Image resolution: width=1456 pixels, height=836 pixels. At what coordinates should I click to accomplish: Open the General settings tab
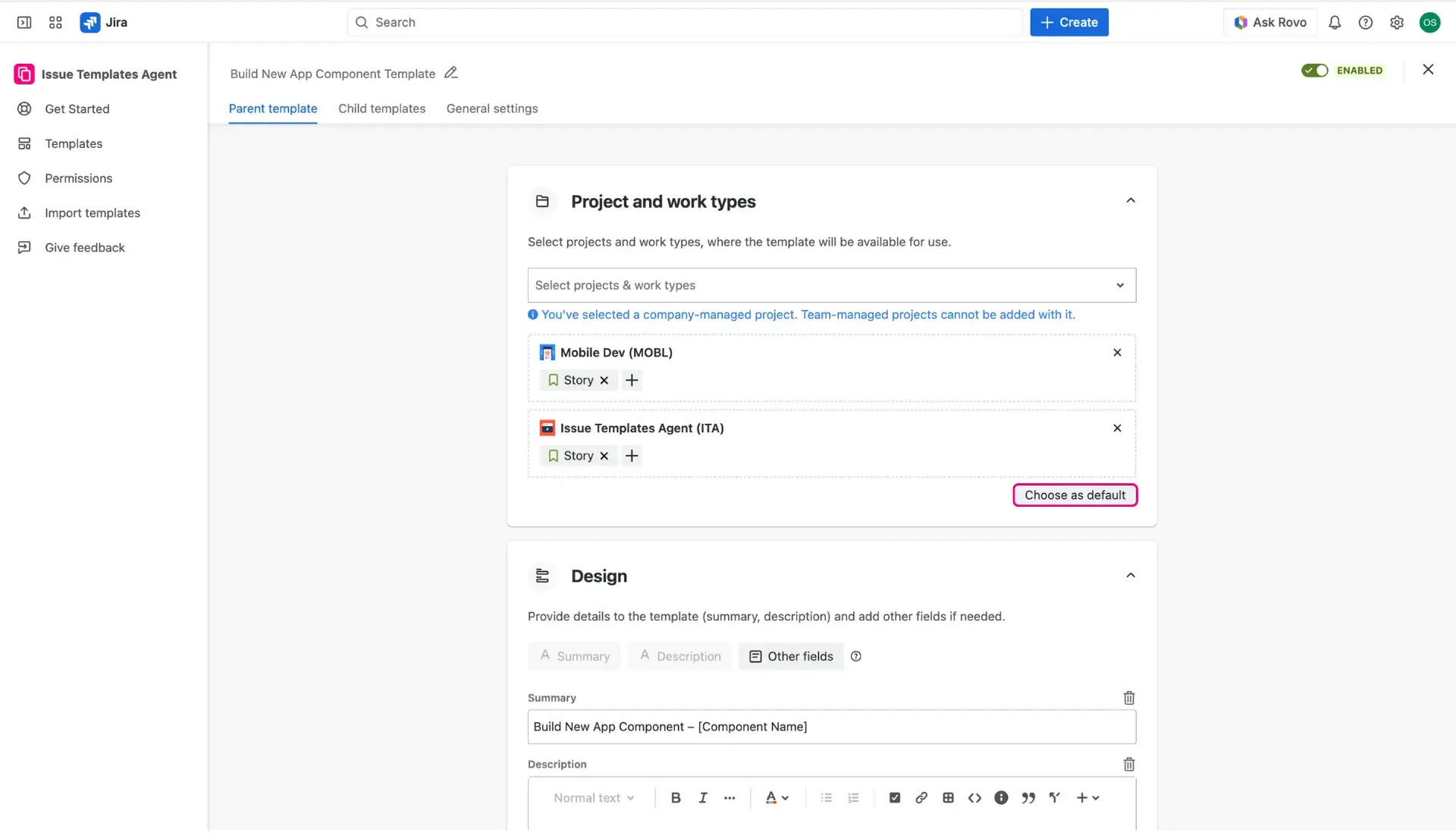click(x=491, y=108)
